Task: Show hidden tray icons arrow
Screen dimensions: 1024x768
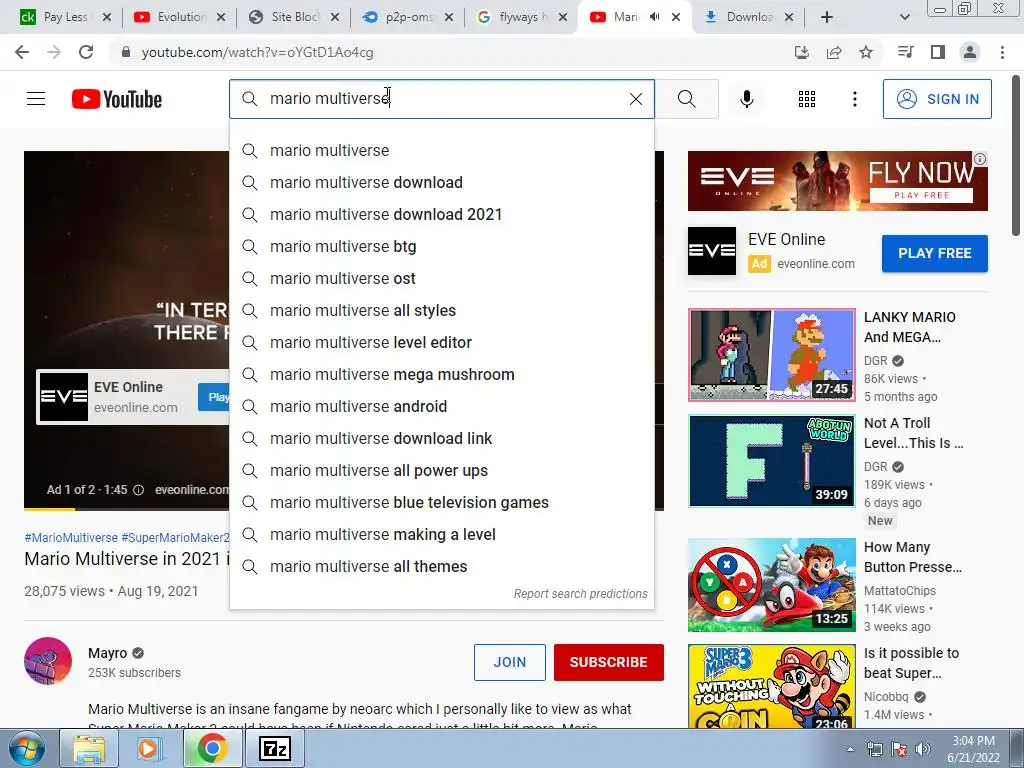Action: [850, 749]
